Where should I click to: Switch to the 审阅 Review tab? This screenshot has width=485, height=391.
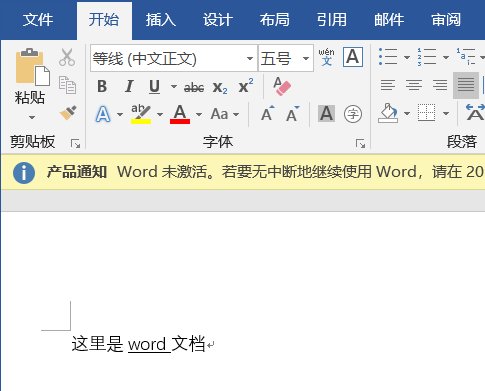tap(446, 20)
